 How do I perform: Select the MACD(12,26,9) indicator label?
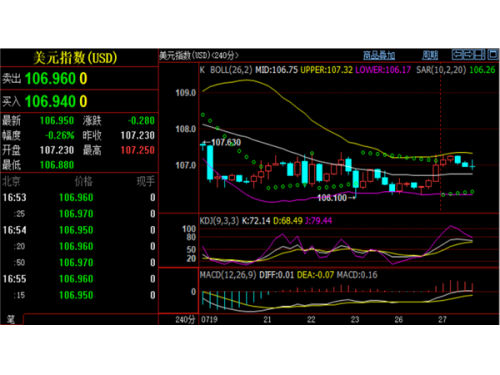click(x=228, y=275)
